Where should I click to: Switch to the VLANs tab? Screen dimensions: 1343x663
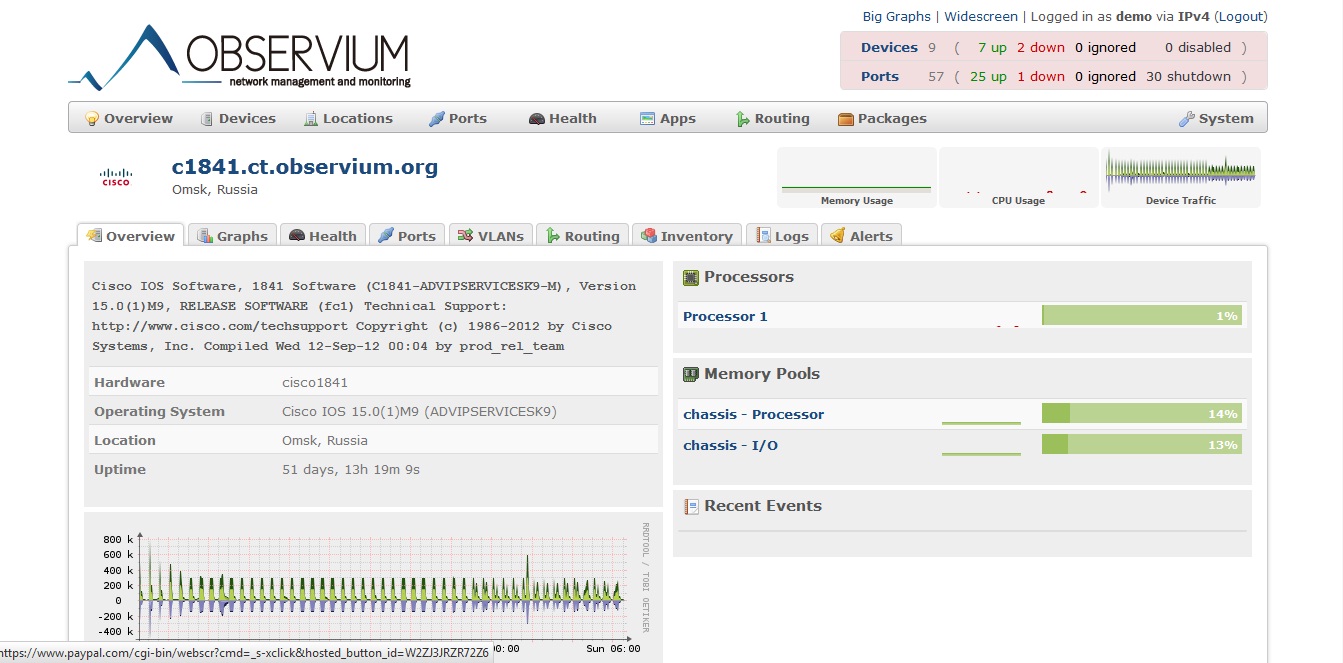[490, 236]
